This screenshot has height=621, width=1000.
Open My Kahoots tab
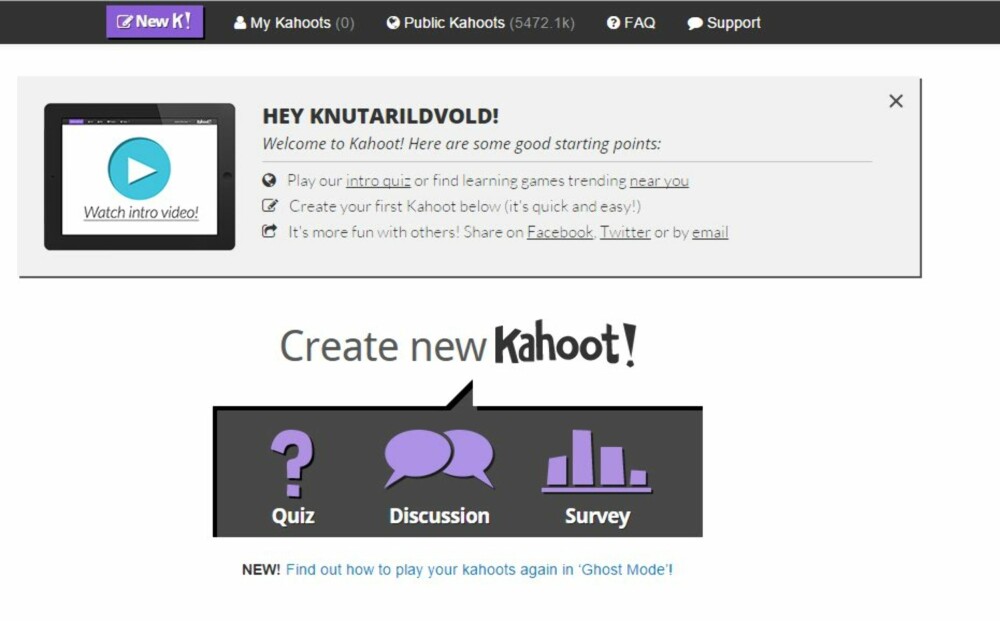294,23
